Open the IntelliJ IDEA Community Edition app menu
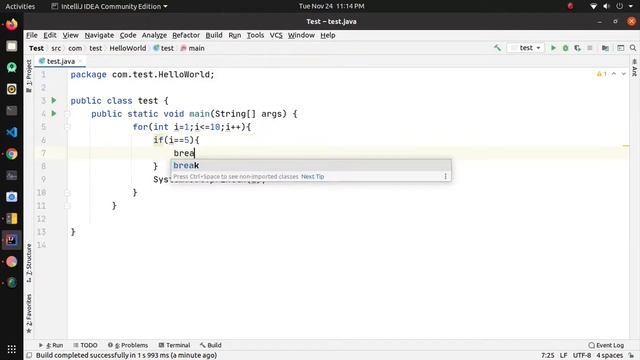The width and height of the screenshot is (640, 360). 109,6
